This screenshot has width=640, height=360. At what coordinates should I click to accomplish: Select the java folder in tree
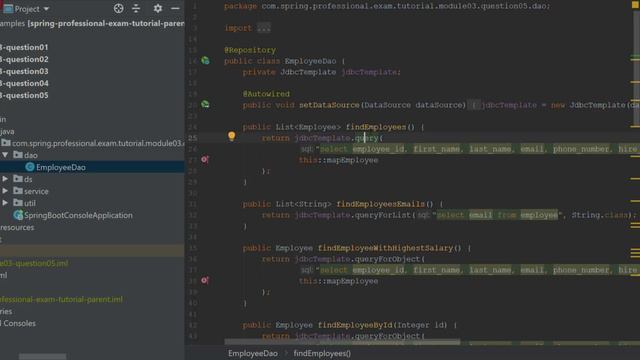pos(7,131)
